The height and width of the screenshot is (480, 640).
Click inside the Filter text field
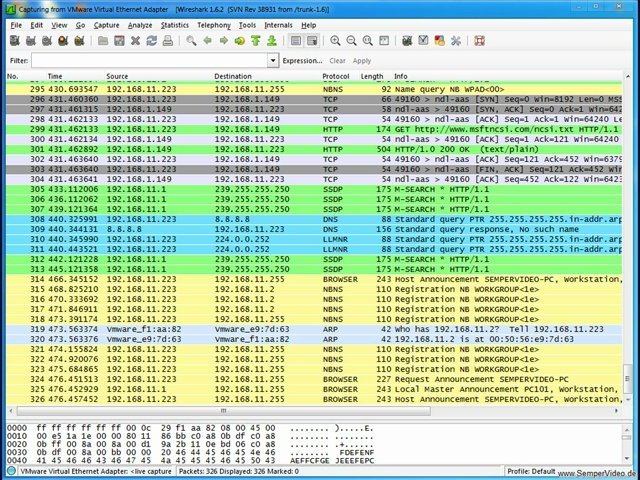tap(150, 61)
